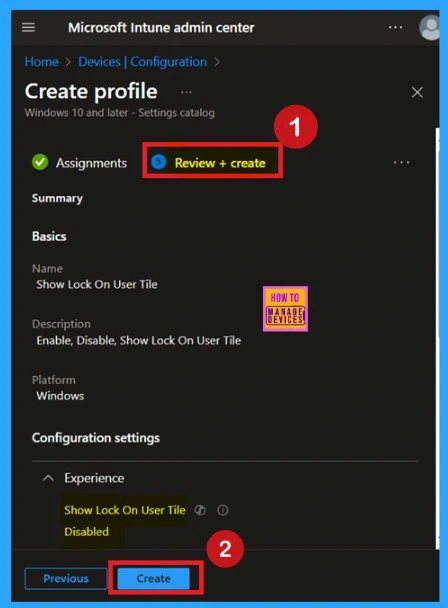Go to Home breadcrumb
448x608 pixels.
tap(42, 62)
